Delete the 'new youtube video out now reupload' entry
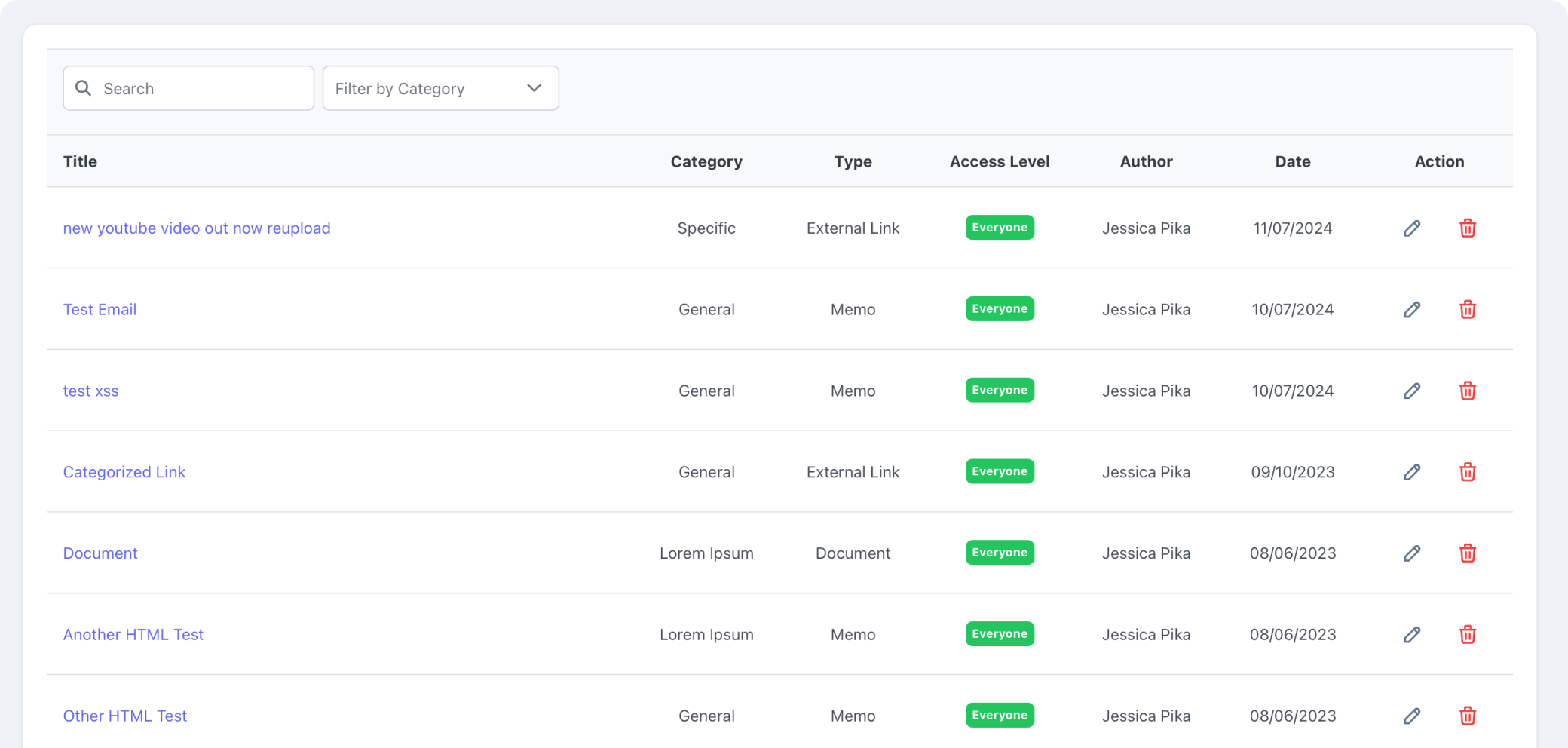 (1467, 228)
